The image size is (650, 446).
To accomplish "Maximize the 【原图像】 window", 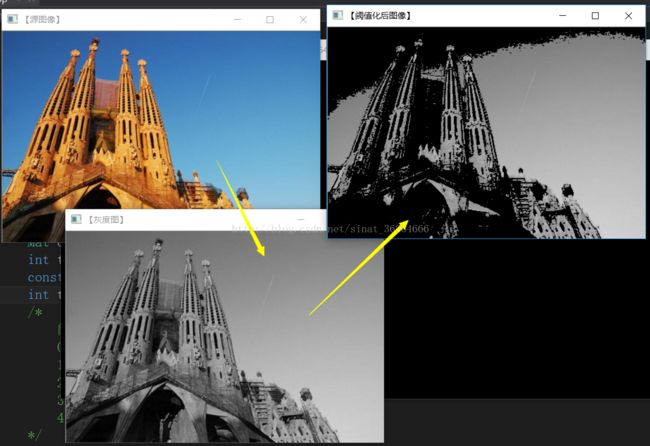I will click(x=270, y=19).
